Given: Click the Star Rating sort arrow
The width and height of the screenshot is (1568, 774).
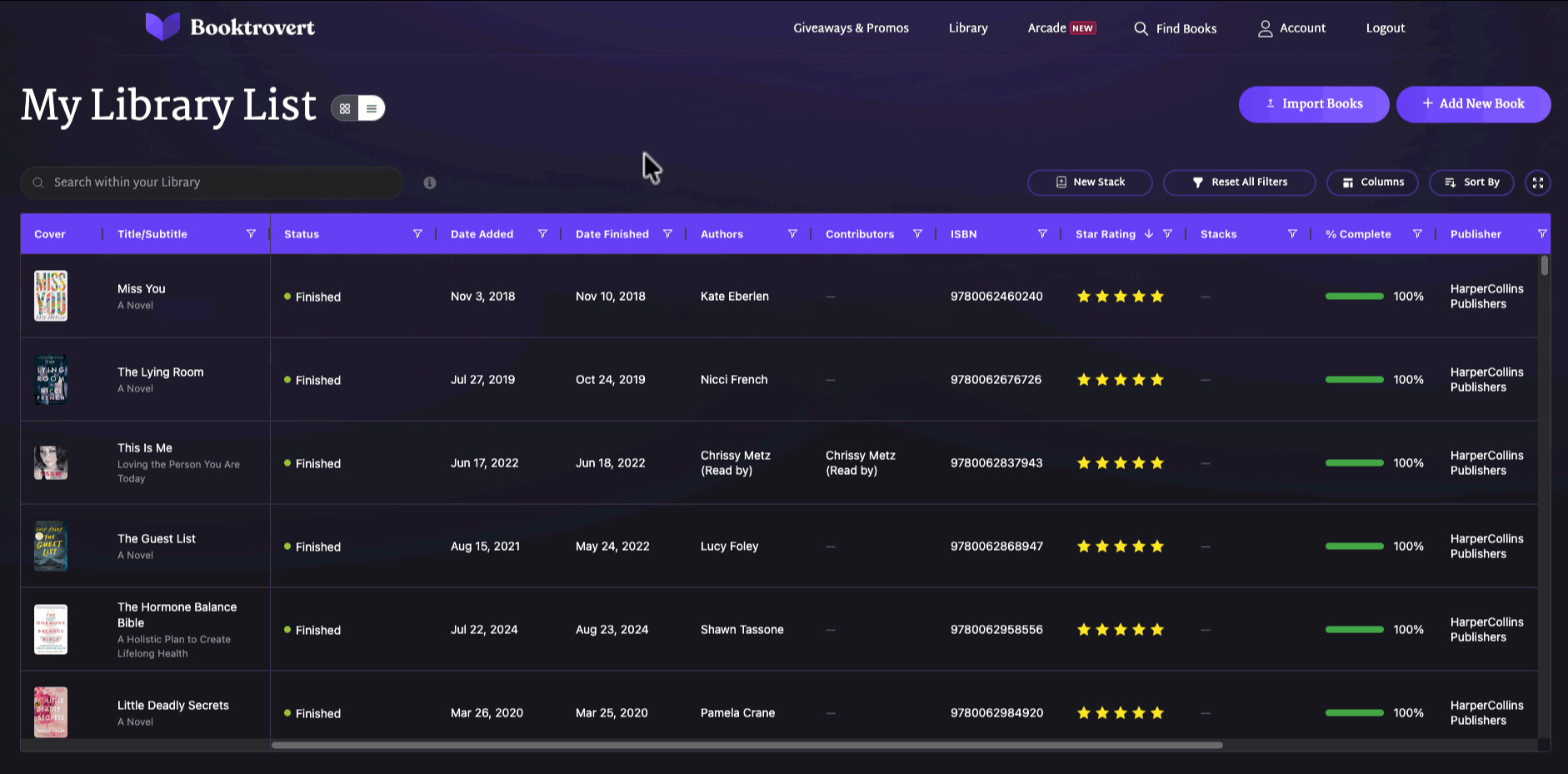Looking at the screenshot, I should pyautogui.click(x=1149, y=234).
